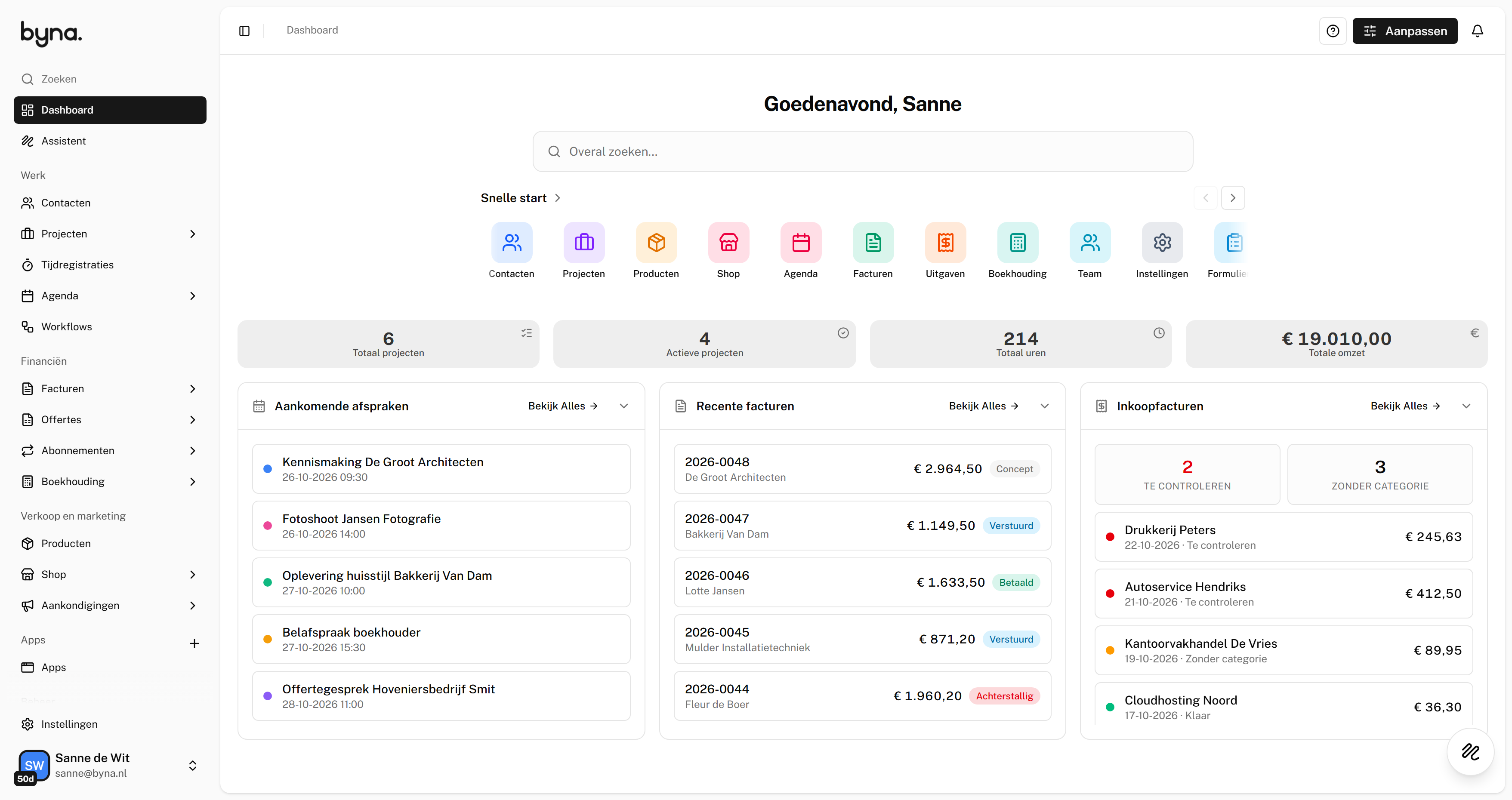Open the floating assistant button
Screen dimensions: 1512x800
click(x=1470, y=751)
